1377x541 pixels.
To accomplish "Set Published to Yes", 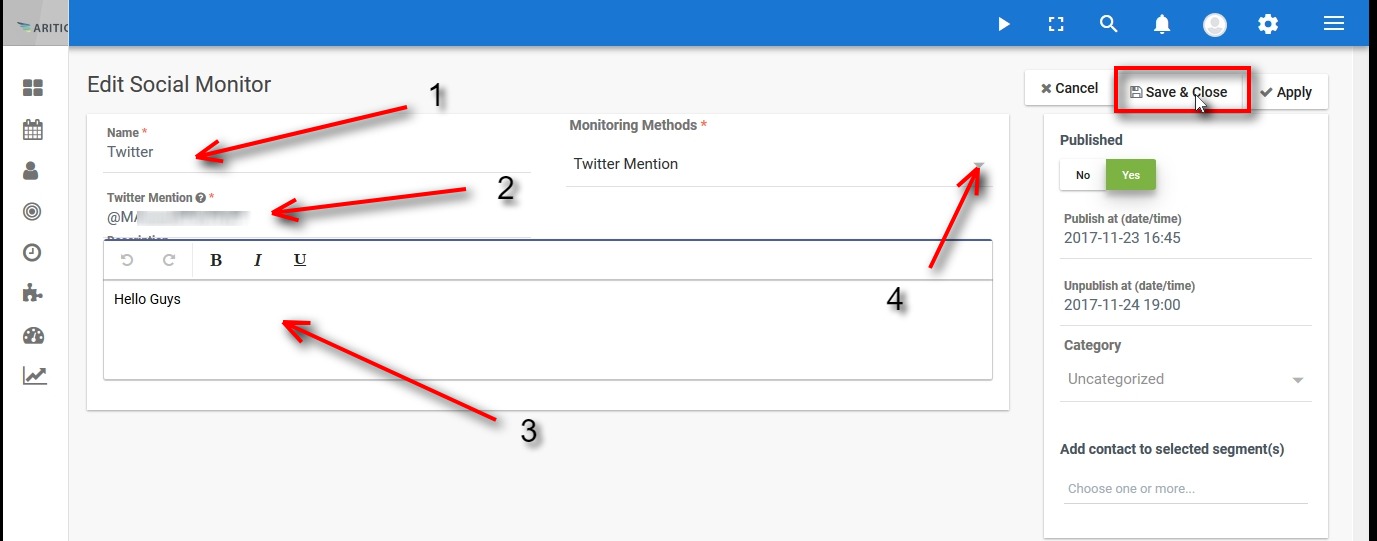I will tap(1131, 175).
